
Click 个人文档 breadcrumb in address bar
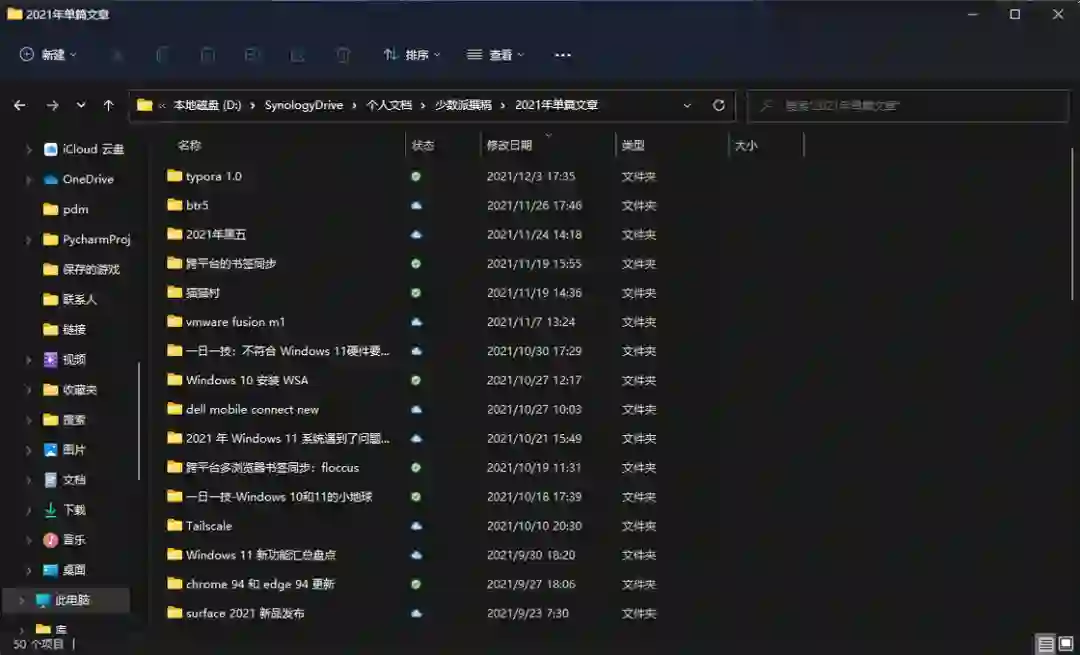(x=389, y=105)
